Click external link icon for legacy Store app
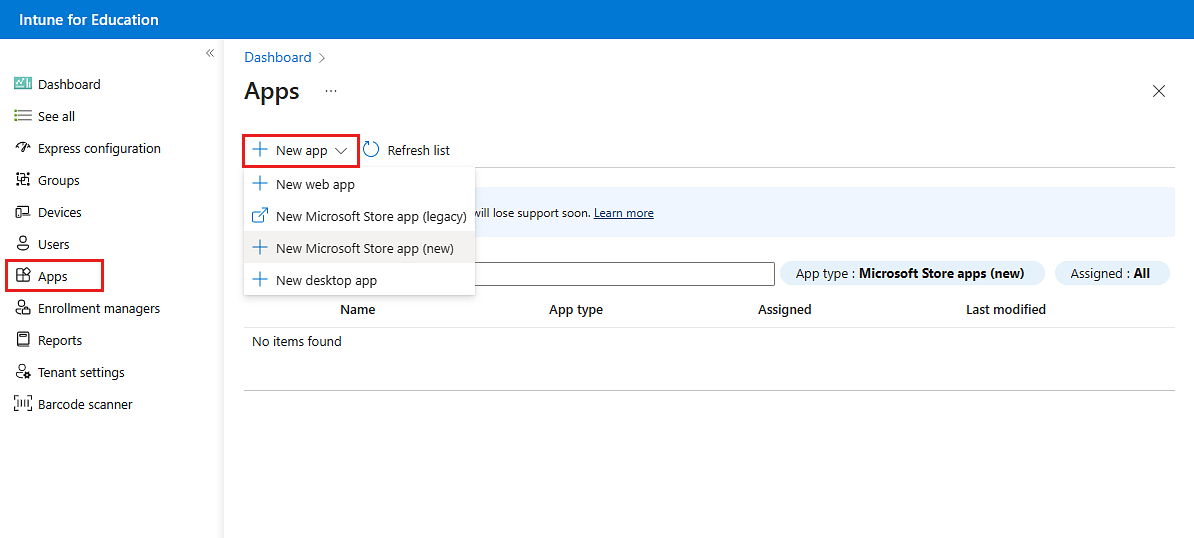Viewport: 1194px width, 538px height. [x=260, y=216]
